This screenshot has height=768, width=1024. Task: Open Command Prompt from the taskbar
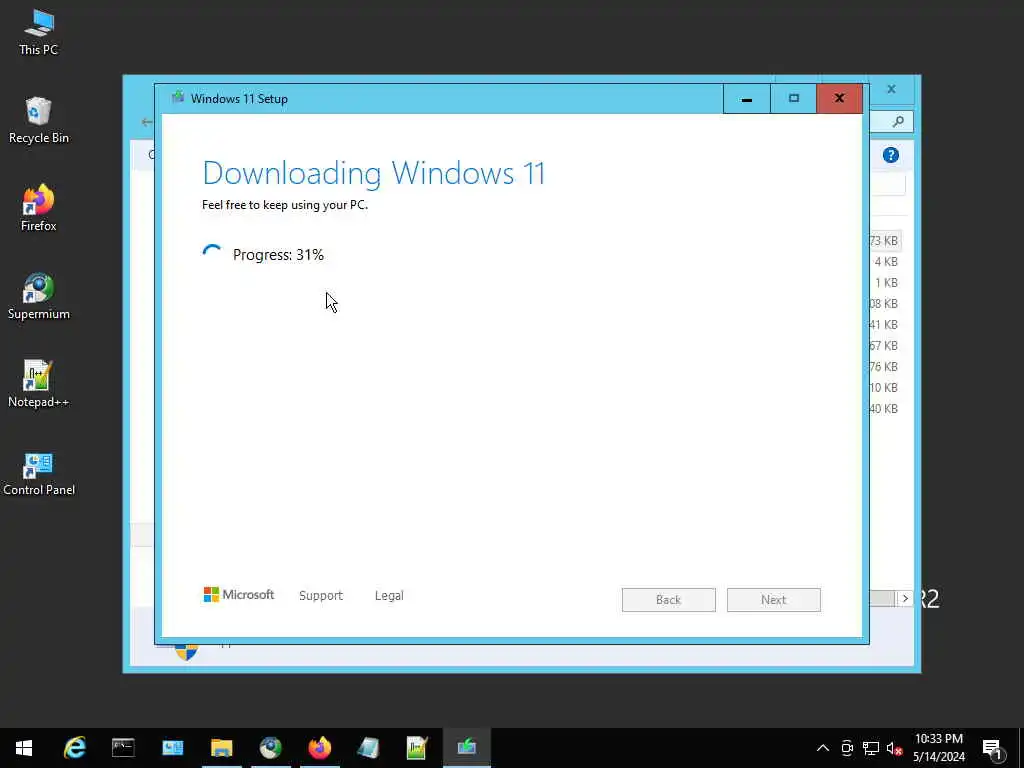pyautogui.click(x=123, y=748)
